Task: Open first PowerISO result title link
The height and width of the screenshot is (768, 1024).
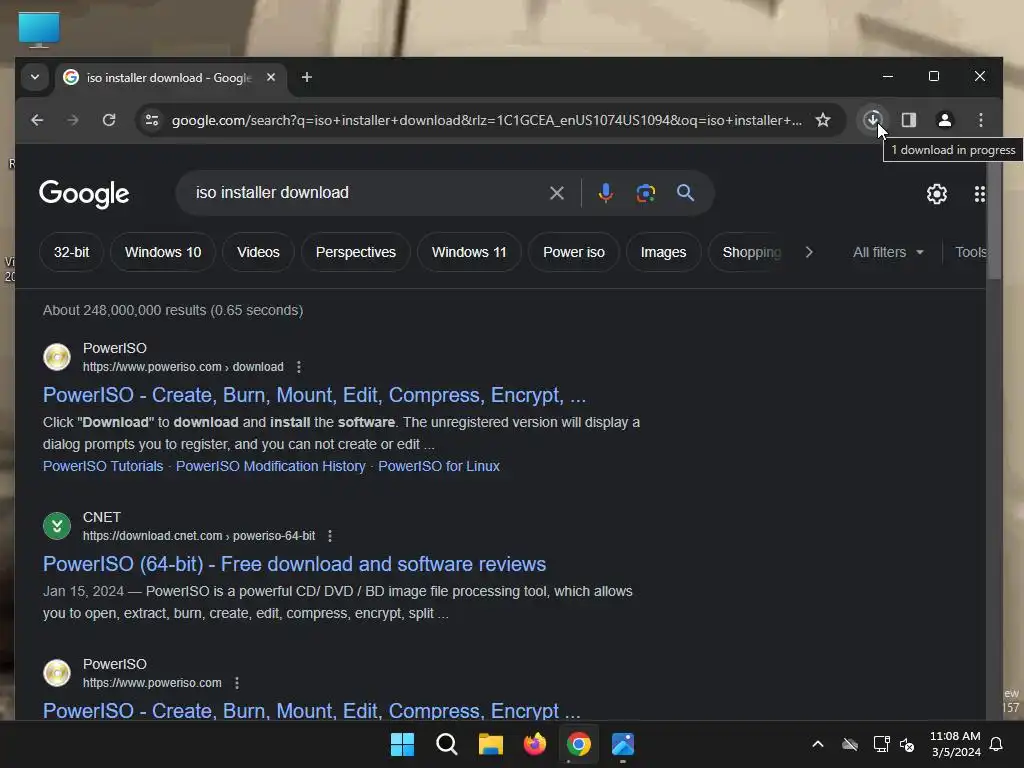Action: [x=314, y=395]
